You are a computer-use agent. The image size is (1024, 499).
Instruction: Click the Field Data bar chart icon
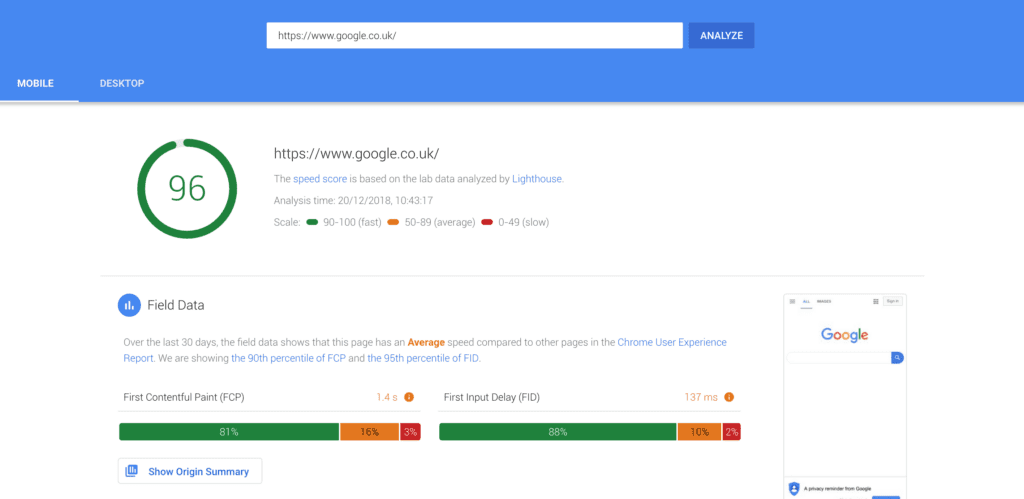coord(129,305)
